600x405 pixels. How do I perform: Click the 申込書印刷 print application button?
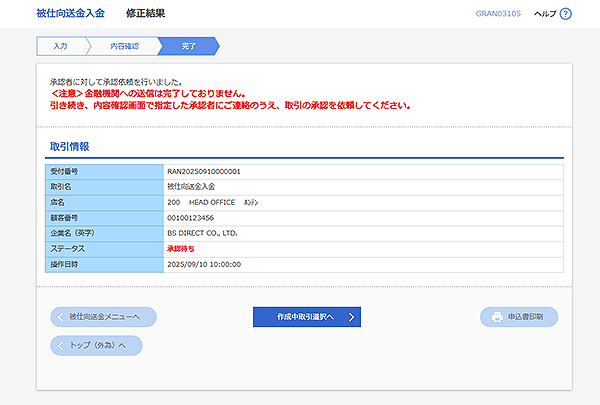pos(519,317)
